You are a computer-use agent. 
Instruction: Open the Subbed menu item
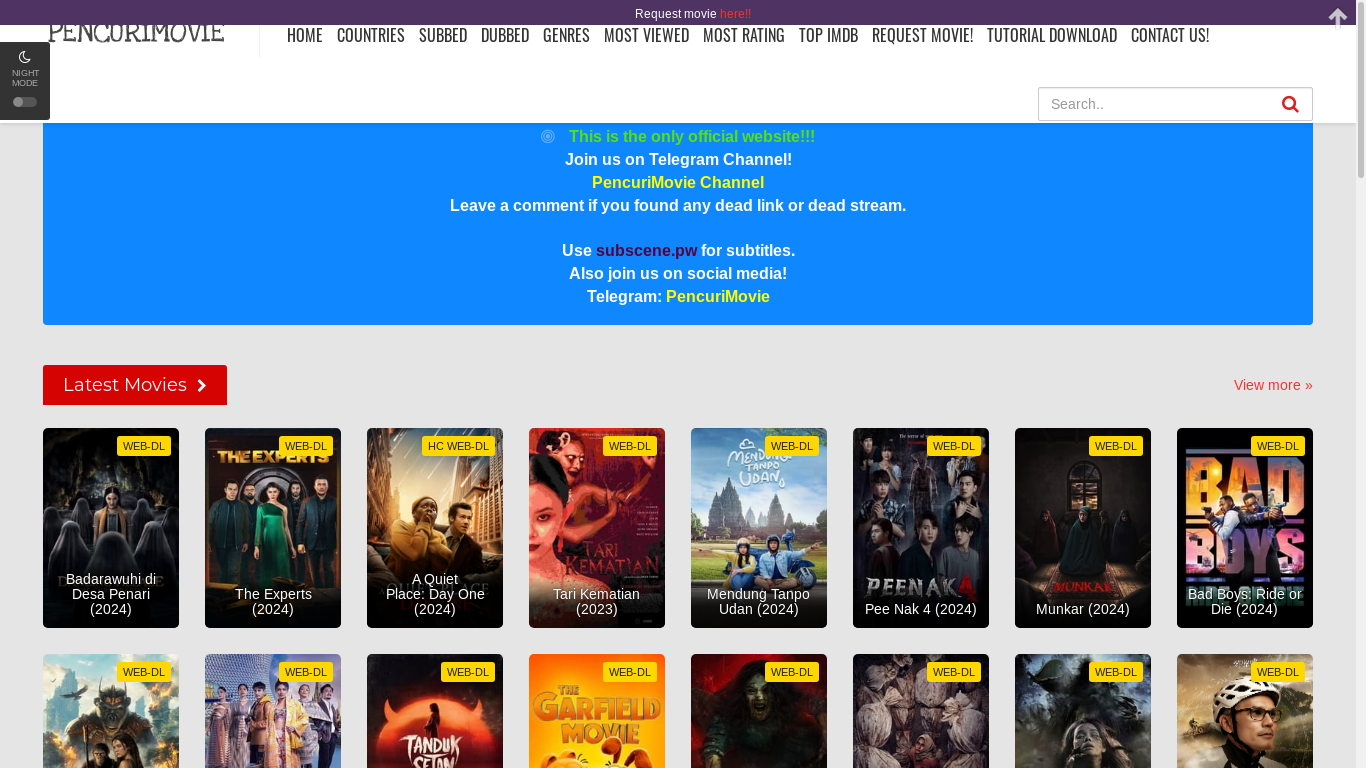click(x=443, y=35)
